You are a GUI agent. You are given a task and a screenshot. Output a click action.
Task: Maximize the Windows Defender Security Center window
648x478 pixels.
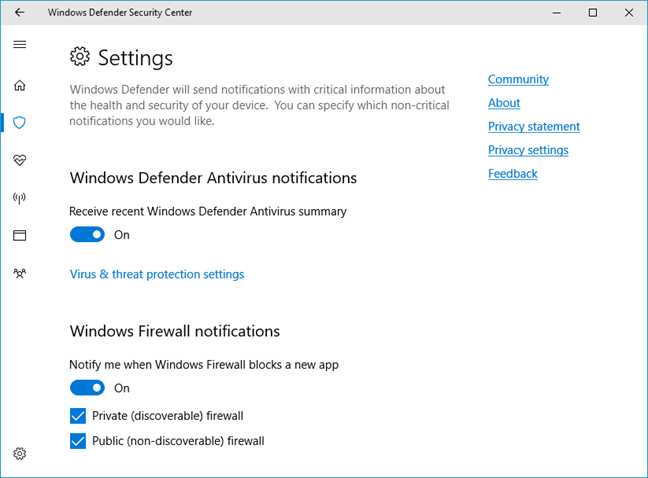point(593,13)
